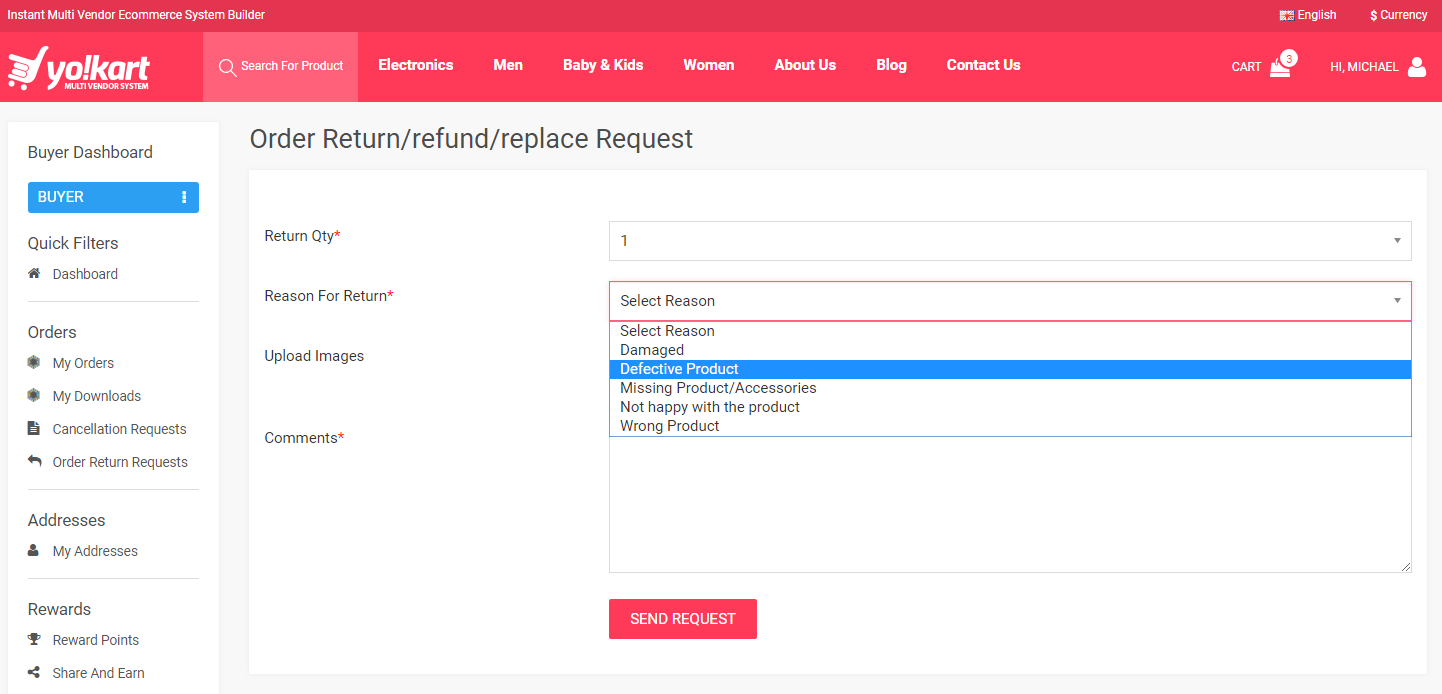The width and height of the screenshot is (1442, 694).
Task: Open the BUYER three-dot menu
Action: (x=184, y=198)
